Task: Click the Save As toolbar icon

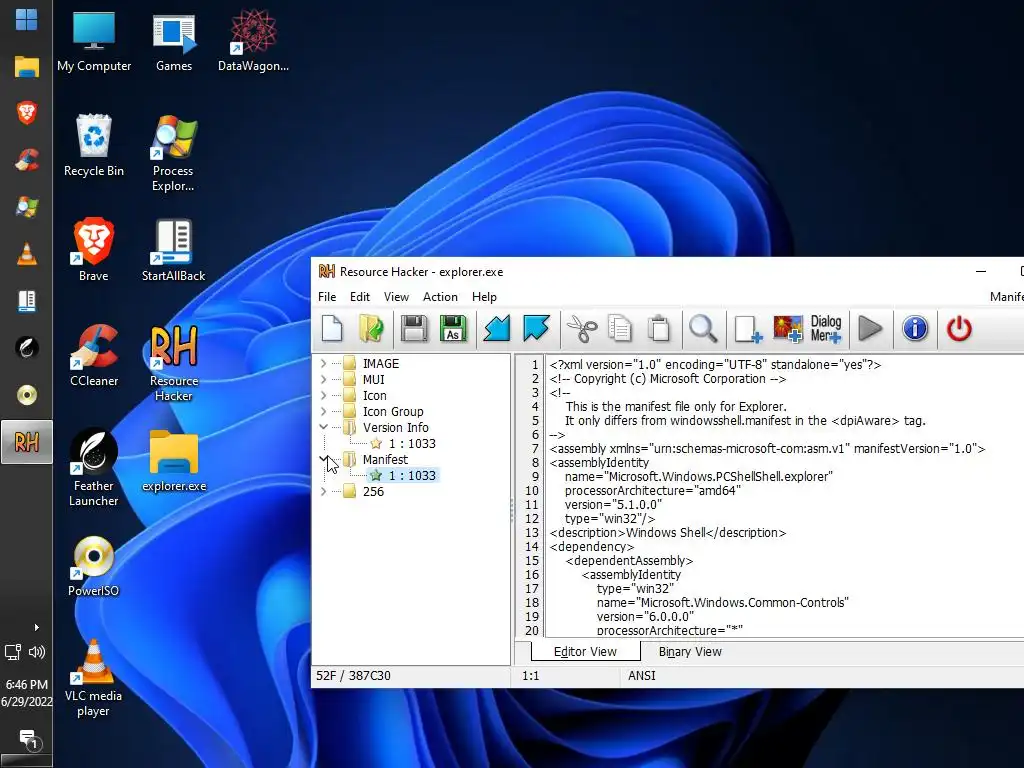Action: [x=453, y=328]
